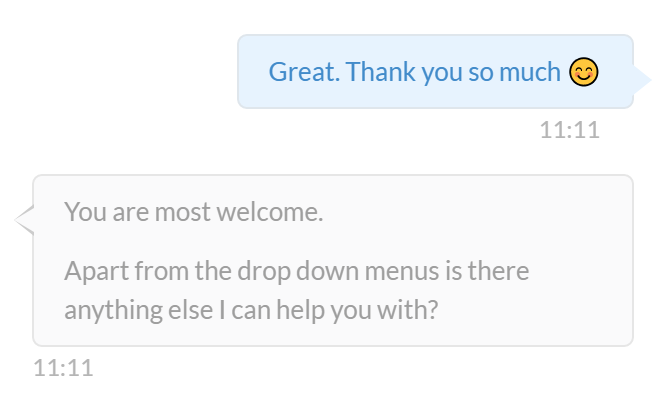Viewport: 662px width, 394px height.
Task: Click the word "Great." in the sent message
Action: (x=304, y=72)
